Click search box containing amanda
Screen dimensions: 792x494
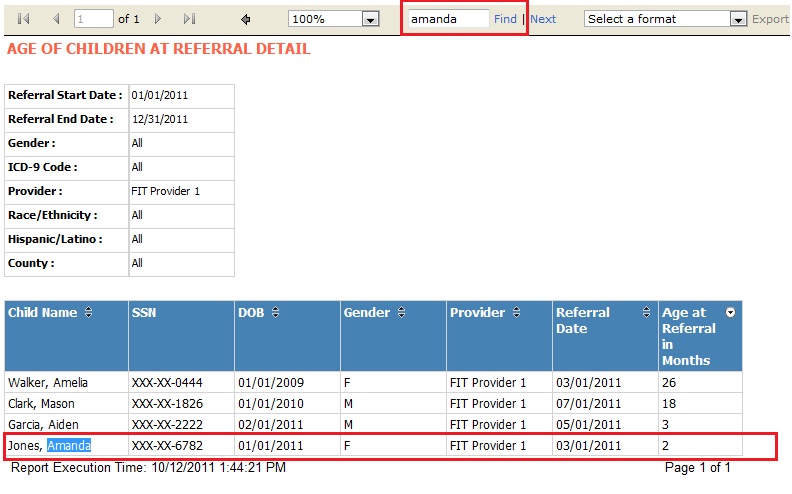coord(448,19)
